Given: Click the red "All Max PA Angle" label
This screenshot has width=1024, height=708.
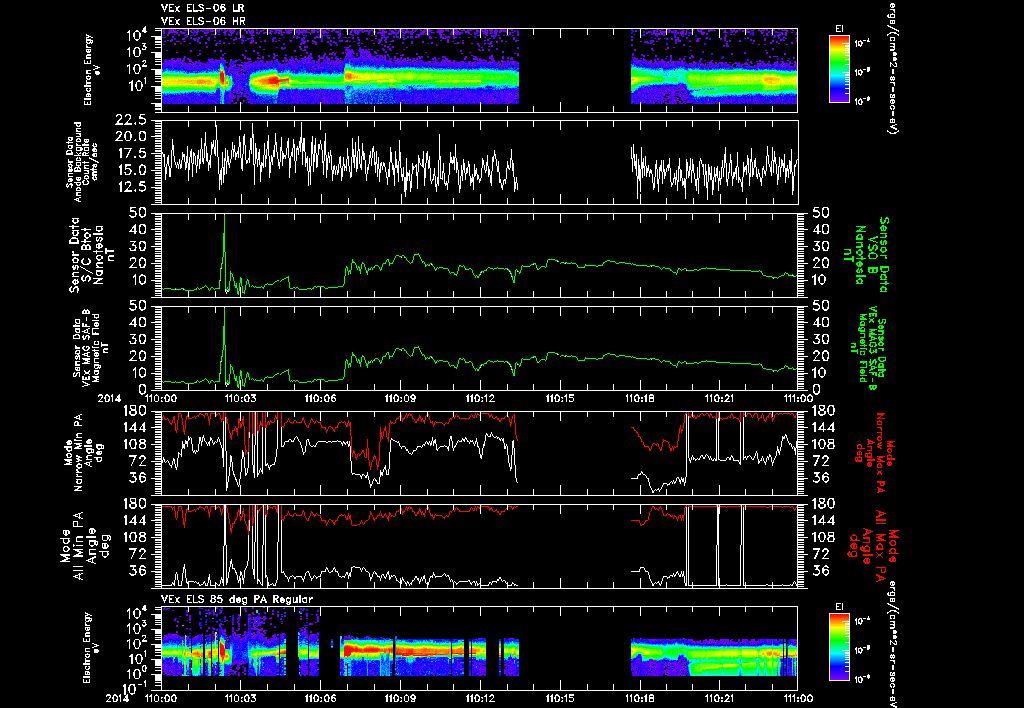Looking at the screenshot, I should point(875,545).
